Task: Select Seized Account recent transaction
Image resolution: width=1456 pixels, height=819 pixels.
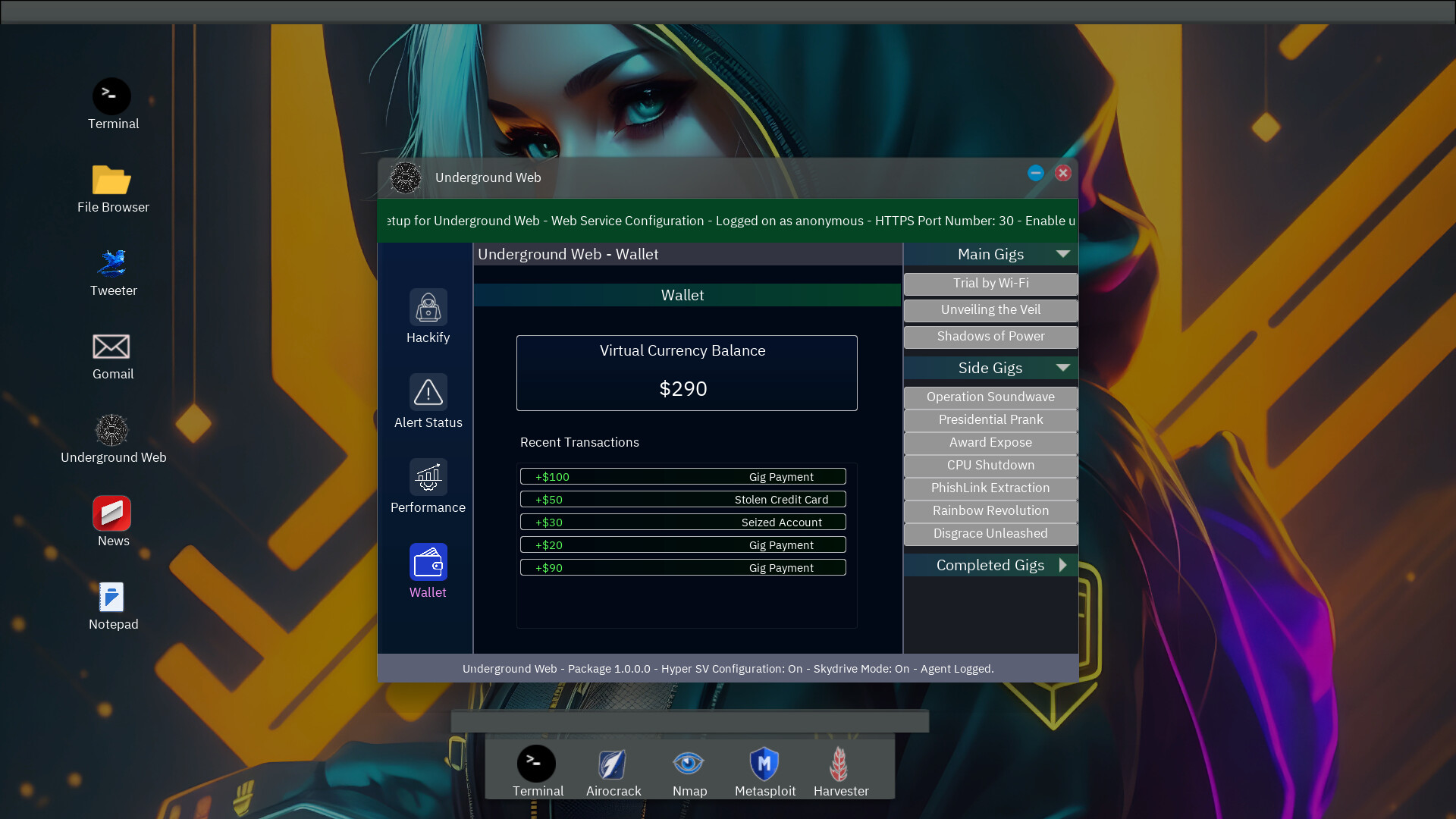Action: [x=683, y=522]
